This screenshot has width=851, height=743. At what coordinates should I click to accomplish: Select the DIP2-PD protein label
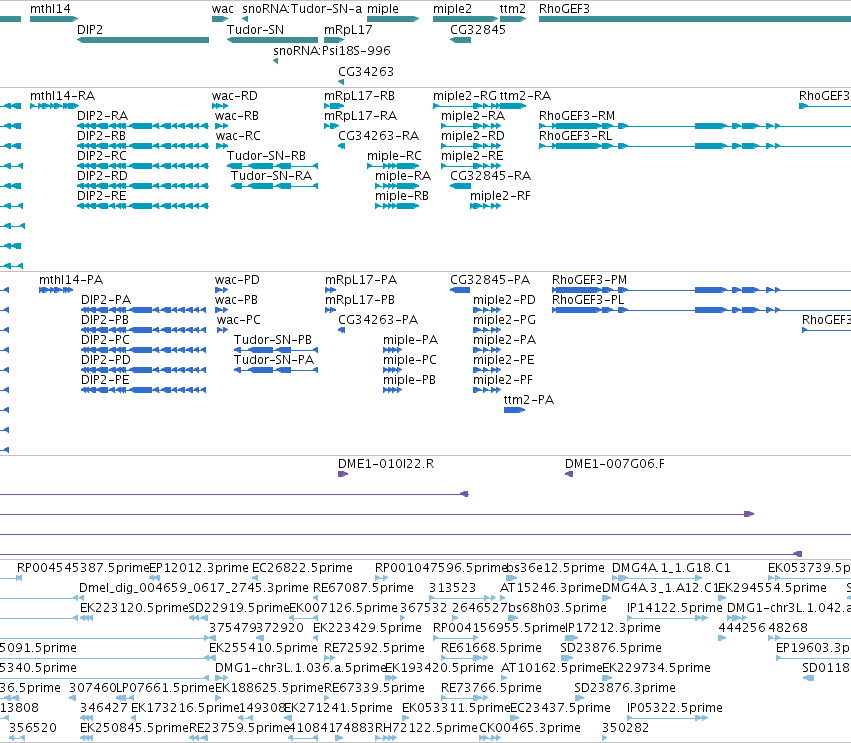pyautogui.click(x=105, y=360)
